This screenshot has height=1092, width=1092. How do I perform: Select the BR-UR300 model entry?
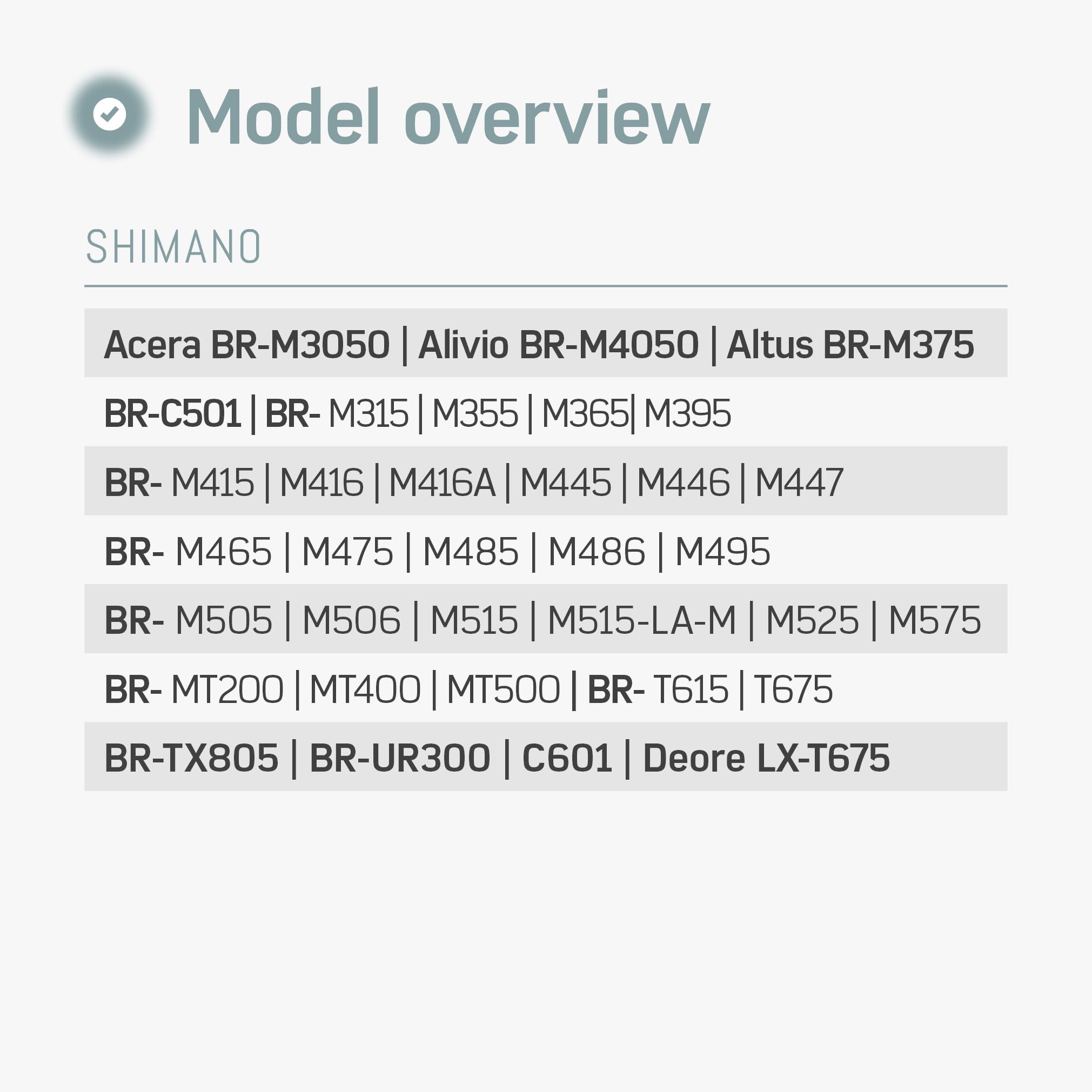pyautogui.click(x=400, y=759)
